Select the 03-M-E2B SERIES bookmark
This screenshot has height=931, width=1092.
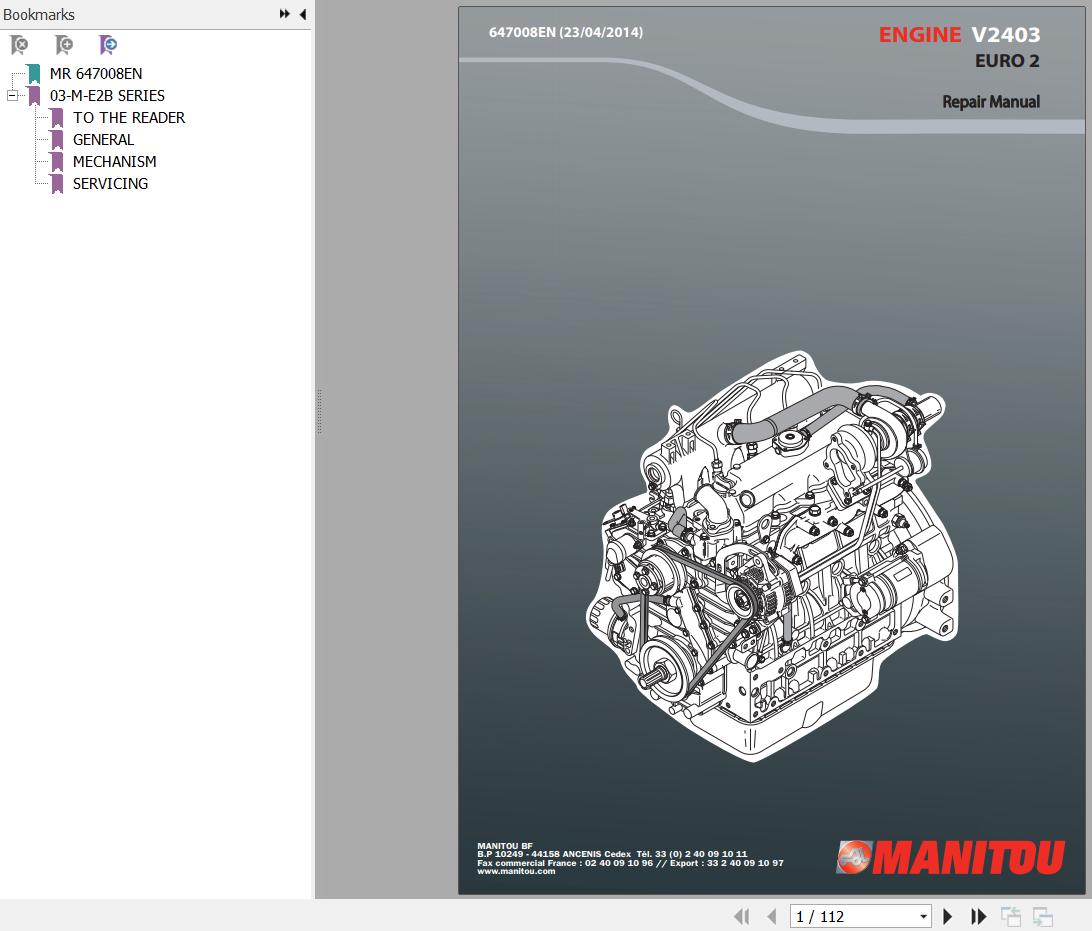tap(107, 95)
